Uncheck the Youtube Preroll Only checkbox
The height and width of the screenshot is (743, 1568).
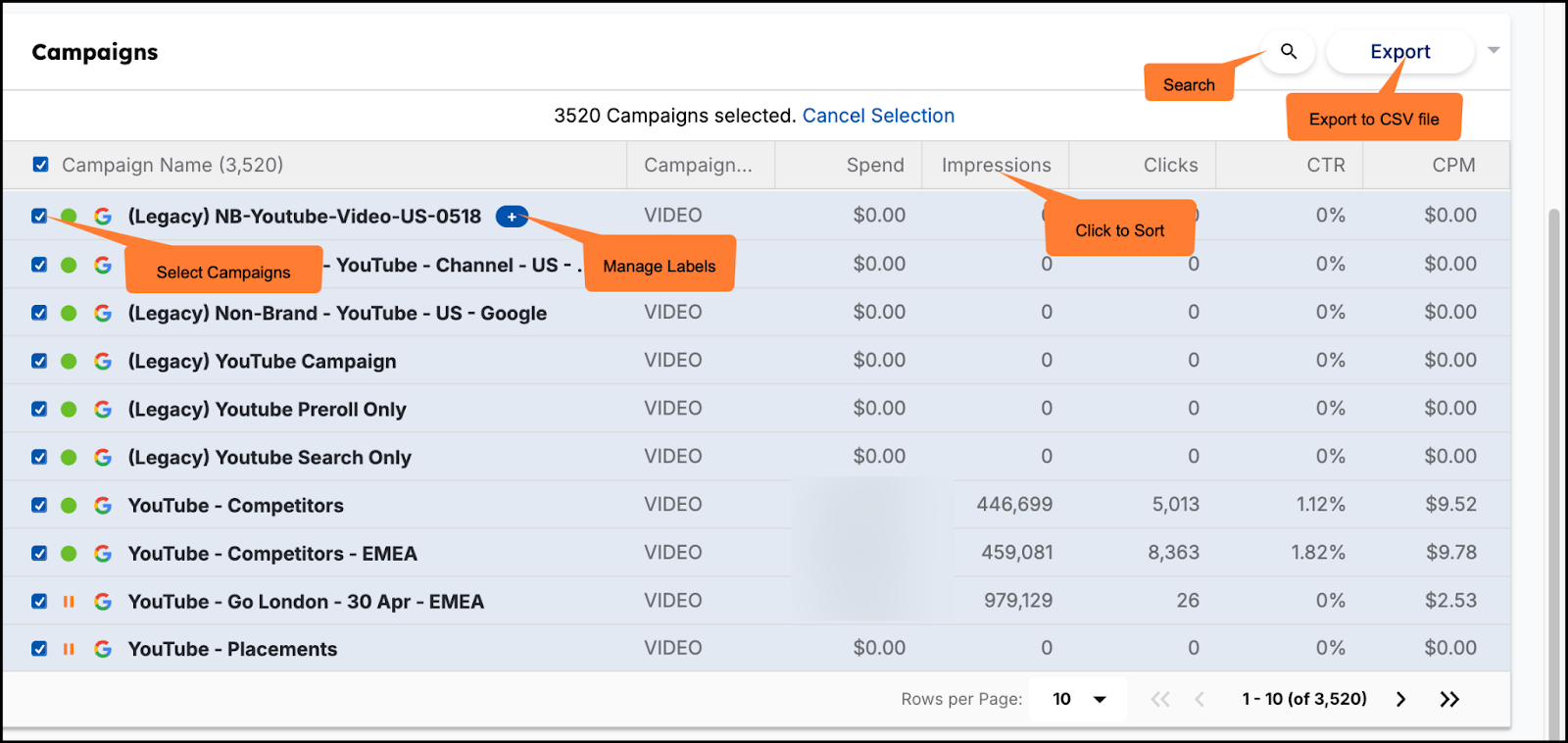pos(39,409)
